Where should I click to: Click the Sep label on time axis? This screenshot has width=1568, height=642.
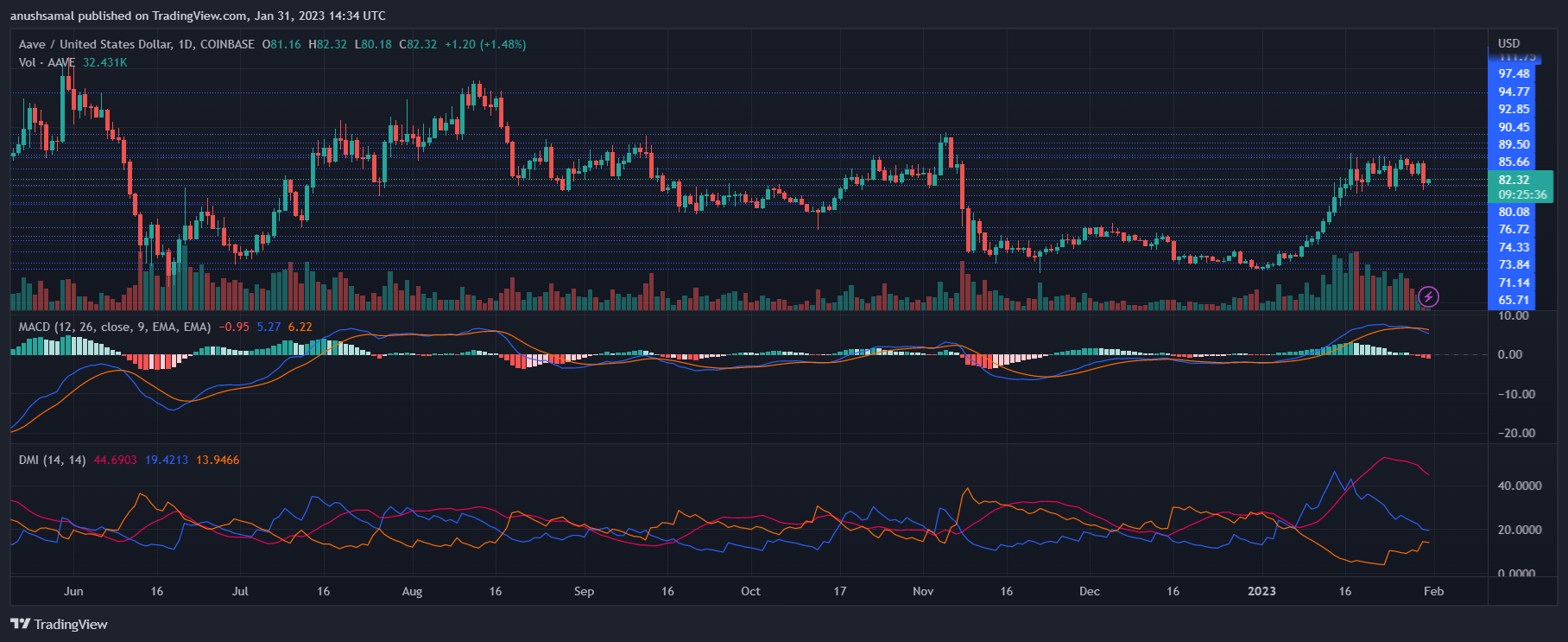click(x=584, y=591)
